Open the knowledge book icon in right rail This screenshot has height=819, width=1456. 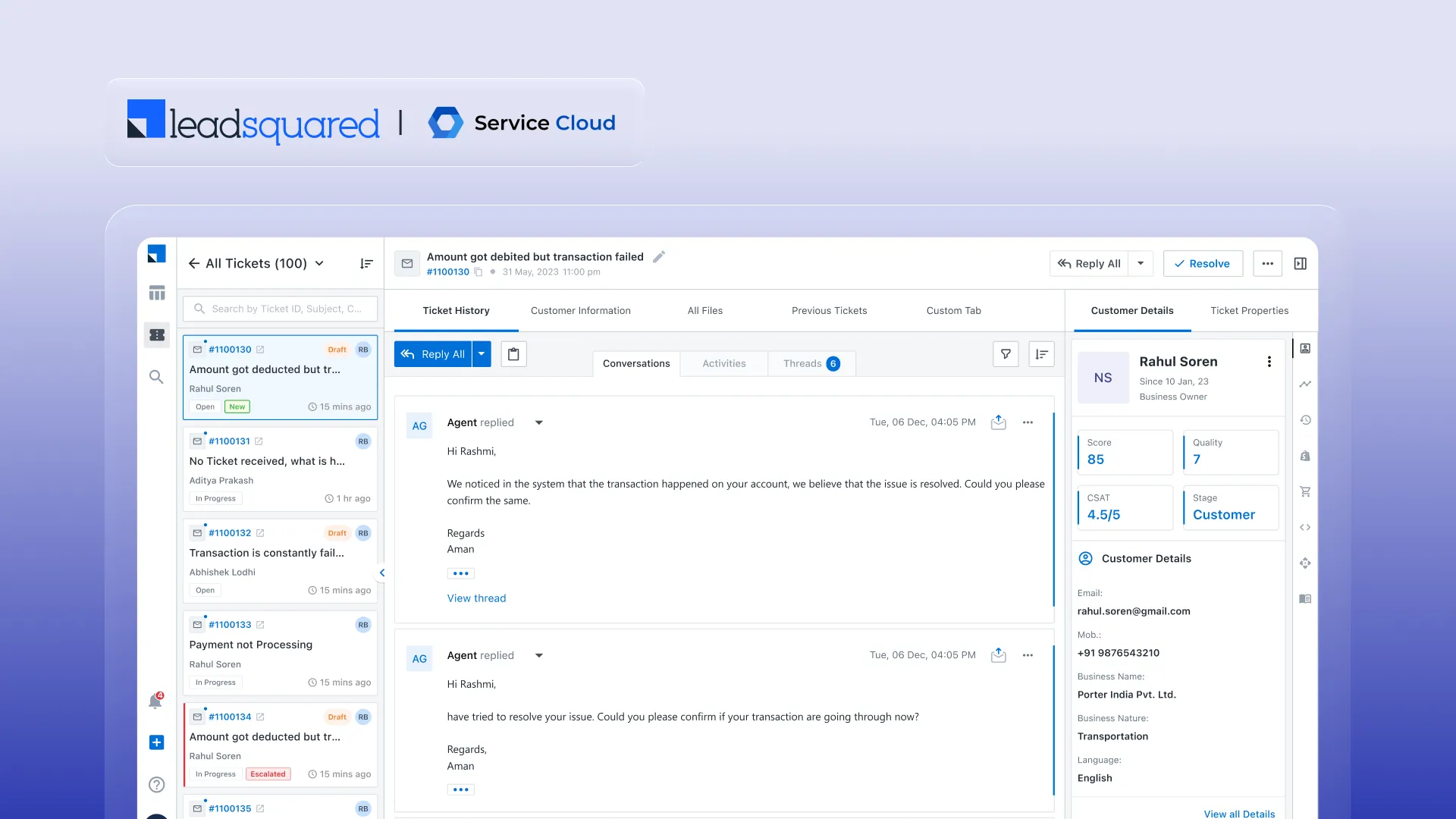coord(1305,598)
